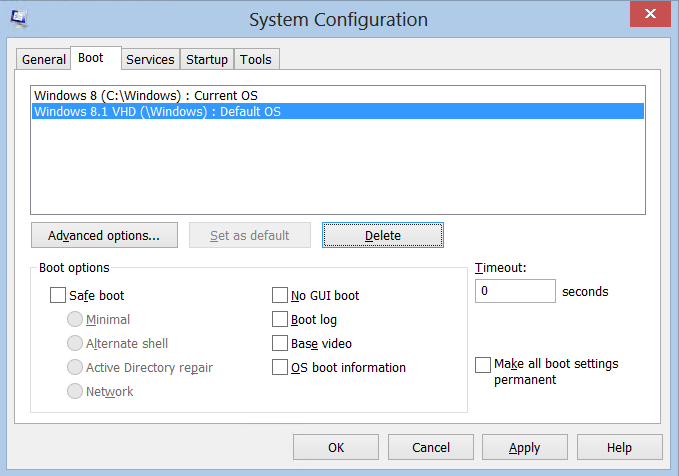Select the Windows 8.1 VHD boot entry
Viewport: 679px width, 476px height.
pyautogui.click(x=338, y=111)
